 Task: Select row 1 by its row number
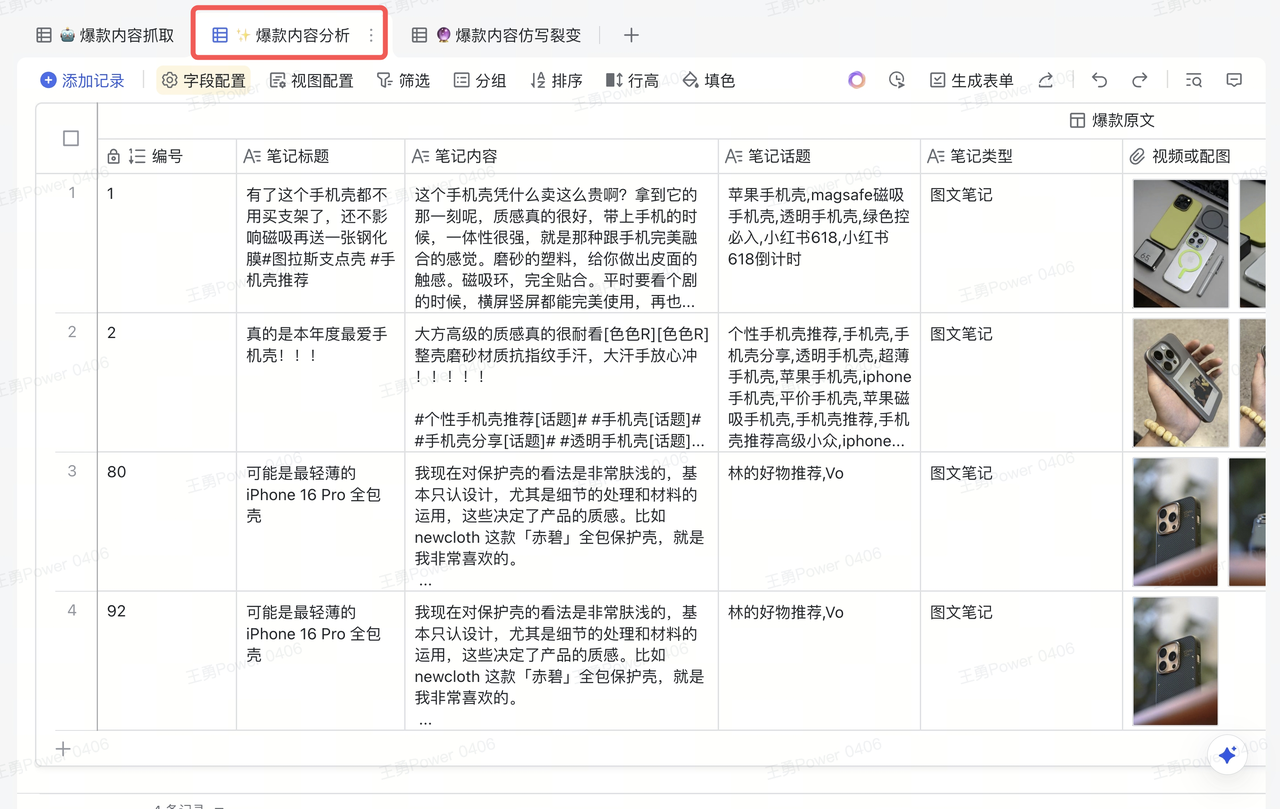(x=71, y=193)
